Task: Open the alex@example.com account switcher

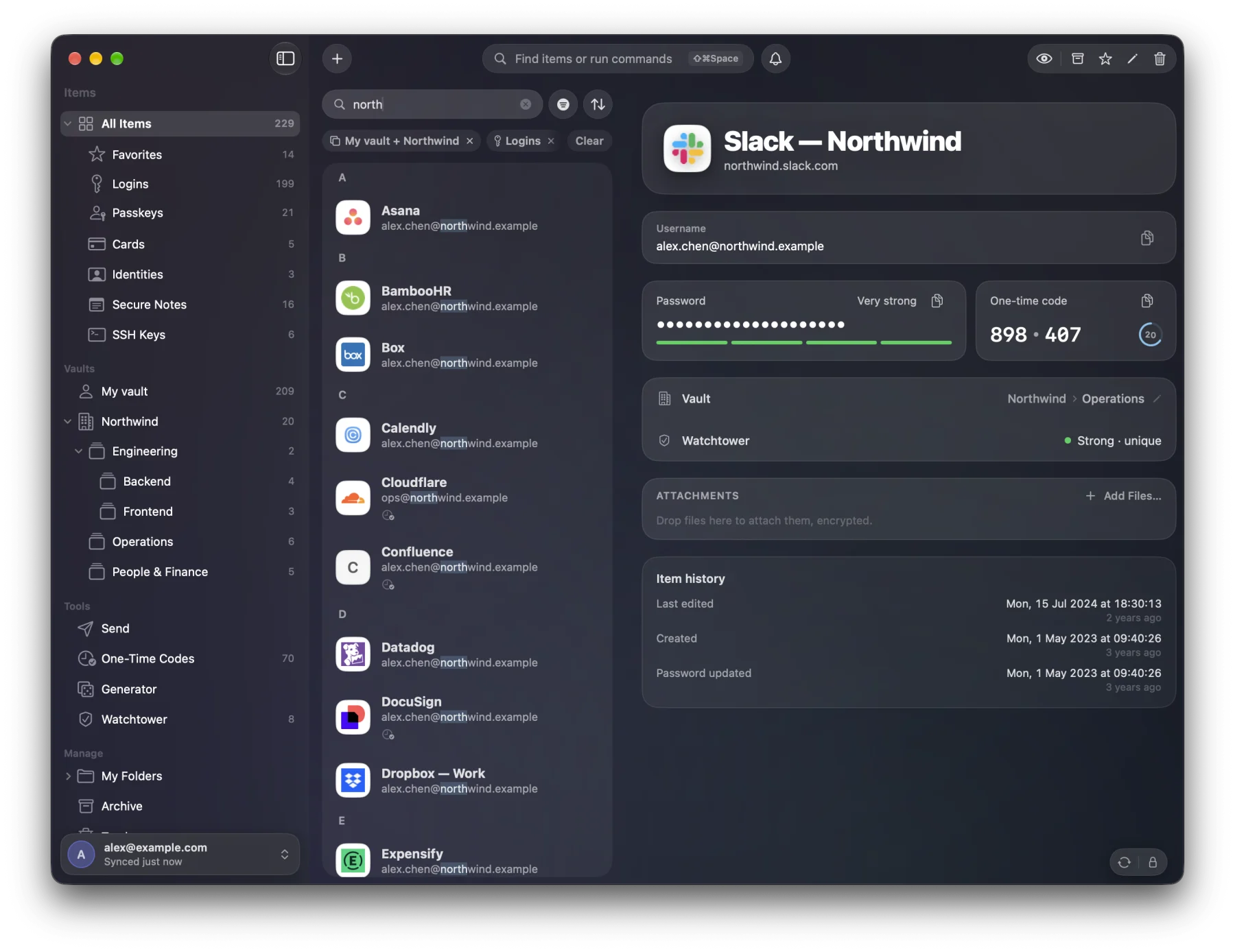Action: click(x=180, y=854)
